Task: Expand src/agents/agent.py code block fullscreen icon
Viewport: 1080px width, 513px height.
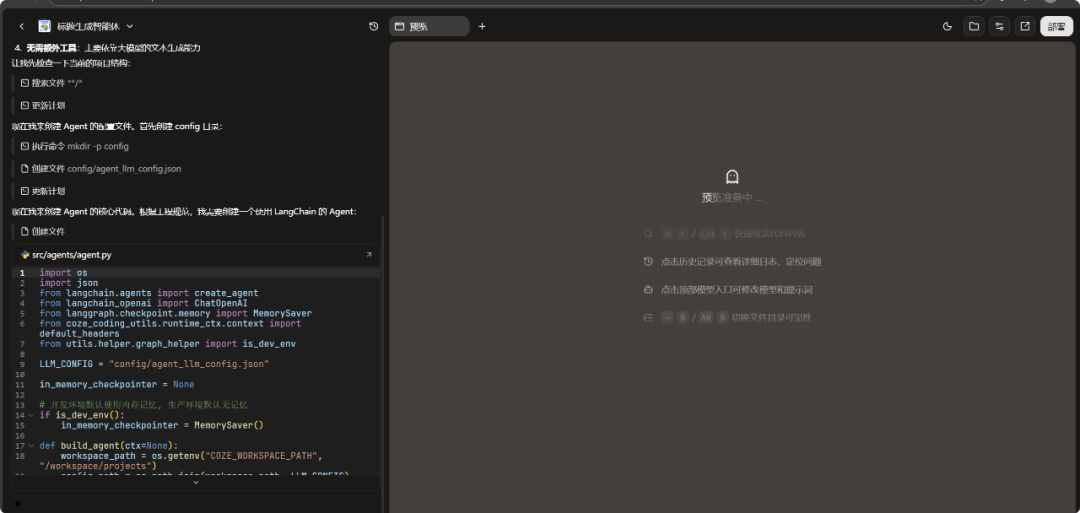Action: pyautogui.click(x=368, y=255)
